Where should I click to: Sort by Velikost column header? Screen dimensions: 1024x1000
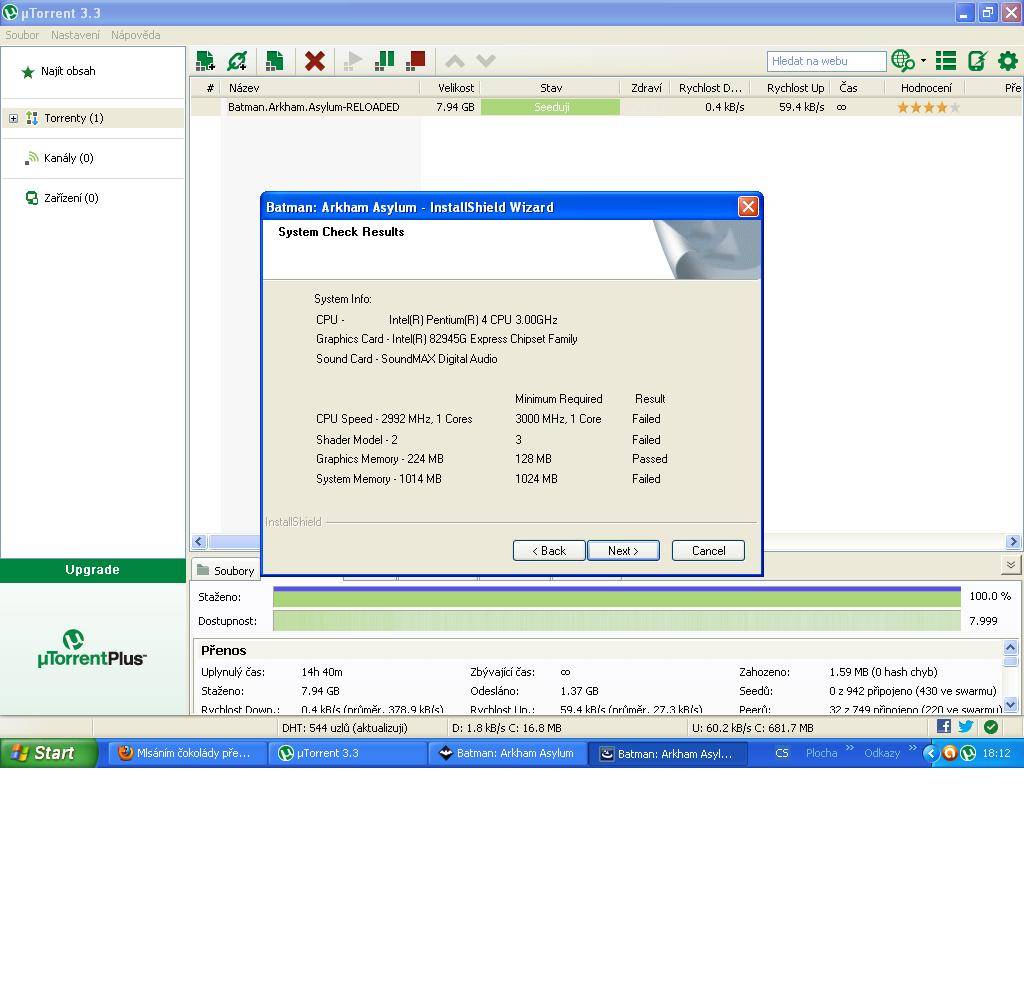pyautogui.click(x=449, y=88)
